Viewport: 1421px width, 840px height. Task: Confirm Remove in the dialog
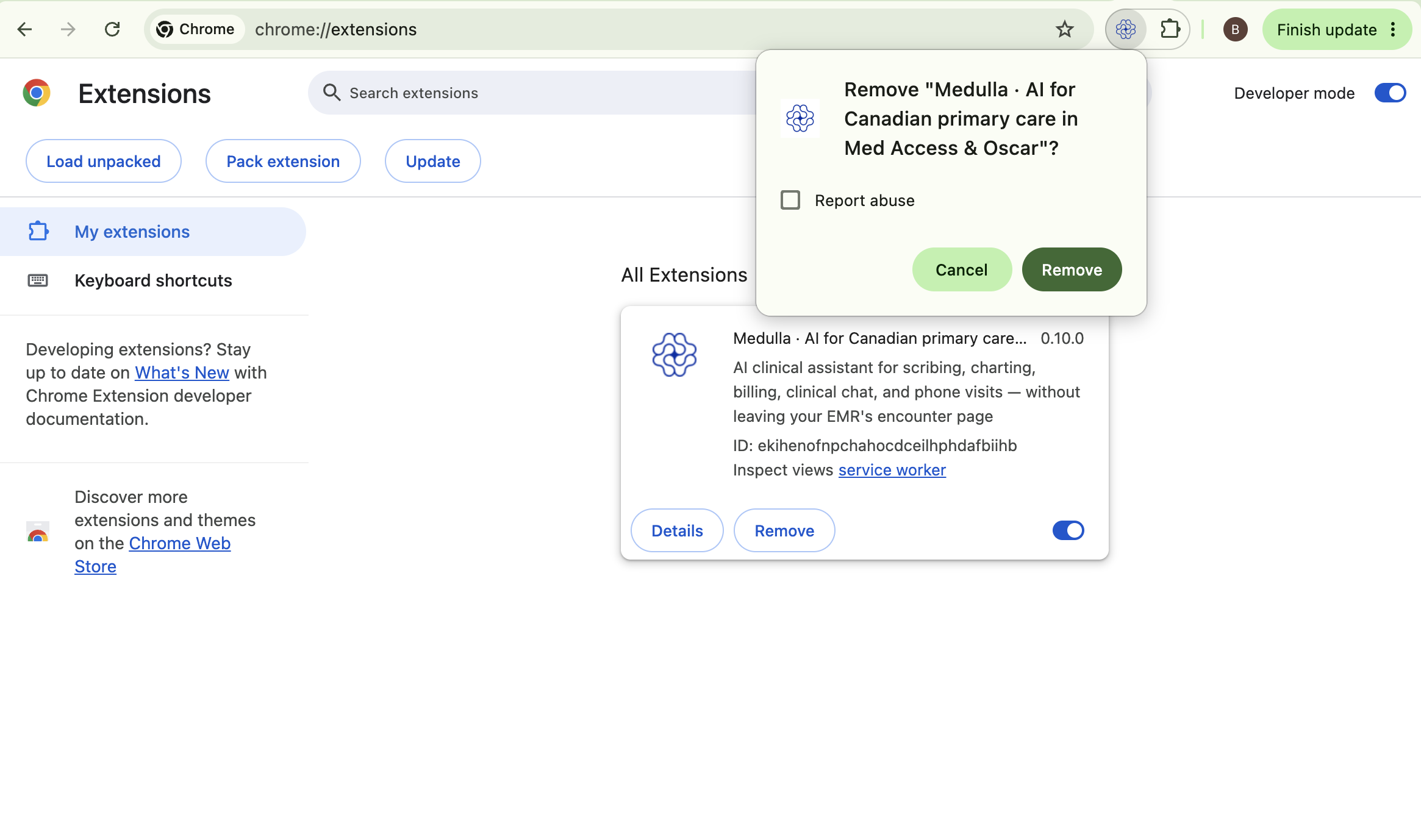pos(1072,269)
